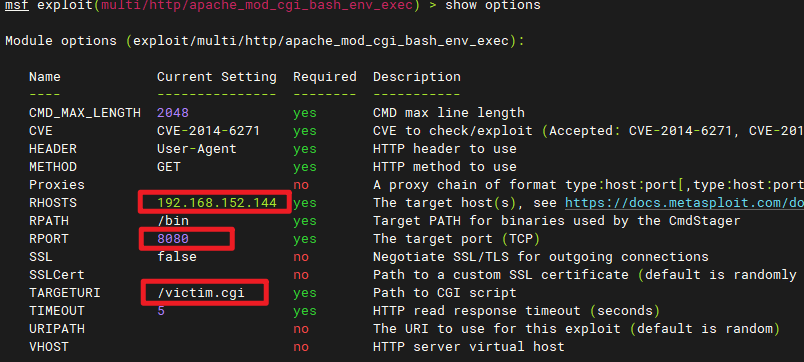Screen dimensions: 804x362
Task: Select the RPORT value 8080
Action: 173,239
